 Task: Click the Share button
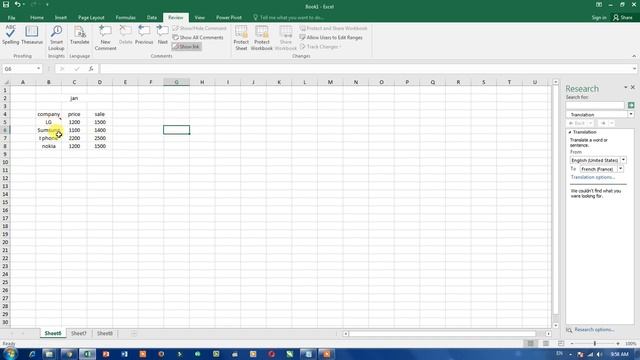(x=622, y=18)
